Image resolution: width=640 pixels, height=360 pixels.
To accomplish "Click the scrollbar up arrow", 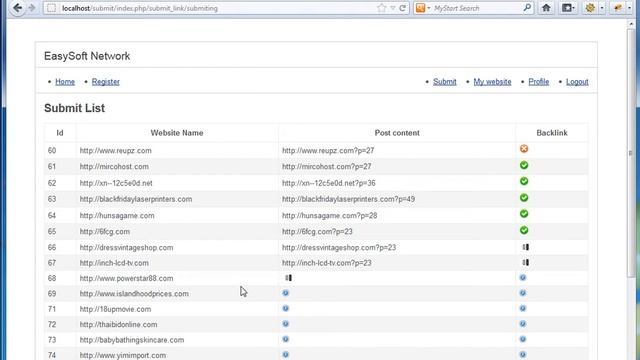I will pos(631,24).
